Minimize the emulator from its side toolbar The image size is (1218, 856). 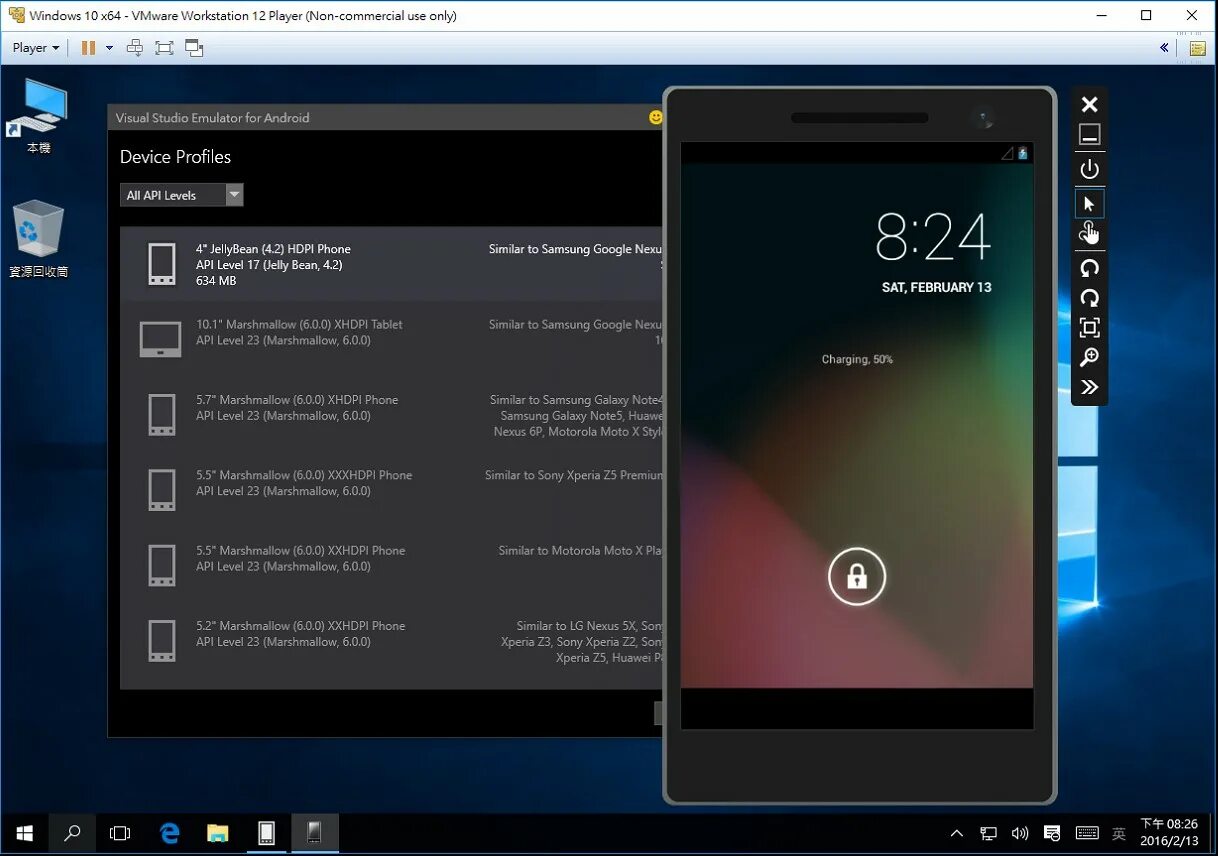tap(1089, 135)
